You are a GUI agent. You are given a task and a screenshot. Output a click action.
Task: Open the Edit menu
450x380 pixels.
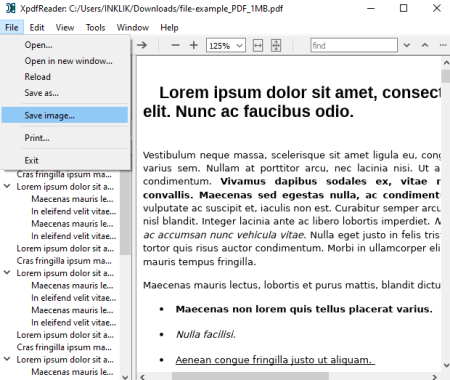pos(37,27)
